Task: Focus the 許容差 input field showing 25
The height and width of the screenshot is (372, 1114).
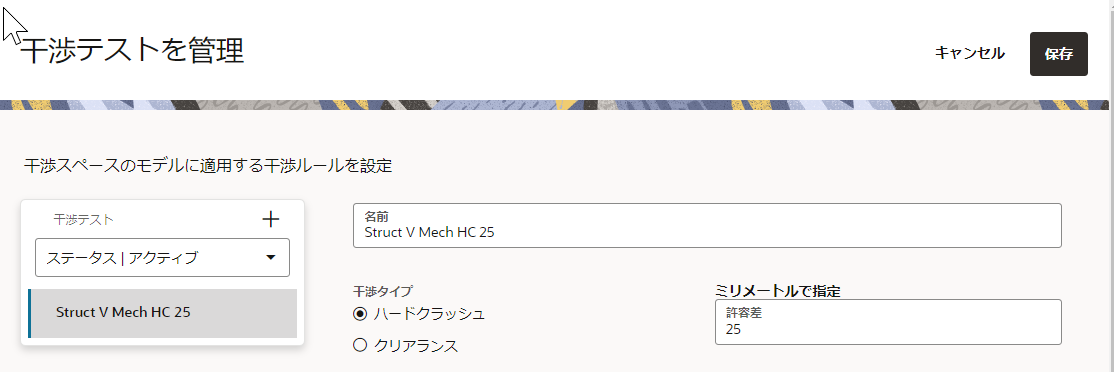Action: click(888, 322)
